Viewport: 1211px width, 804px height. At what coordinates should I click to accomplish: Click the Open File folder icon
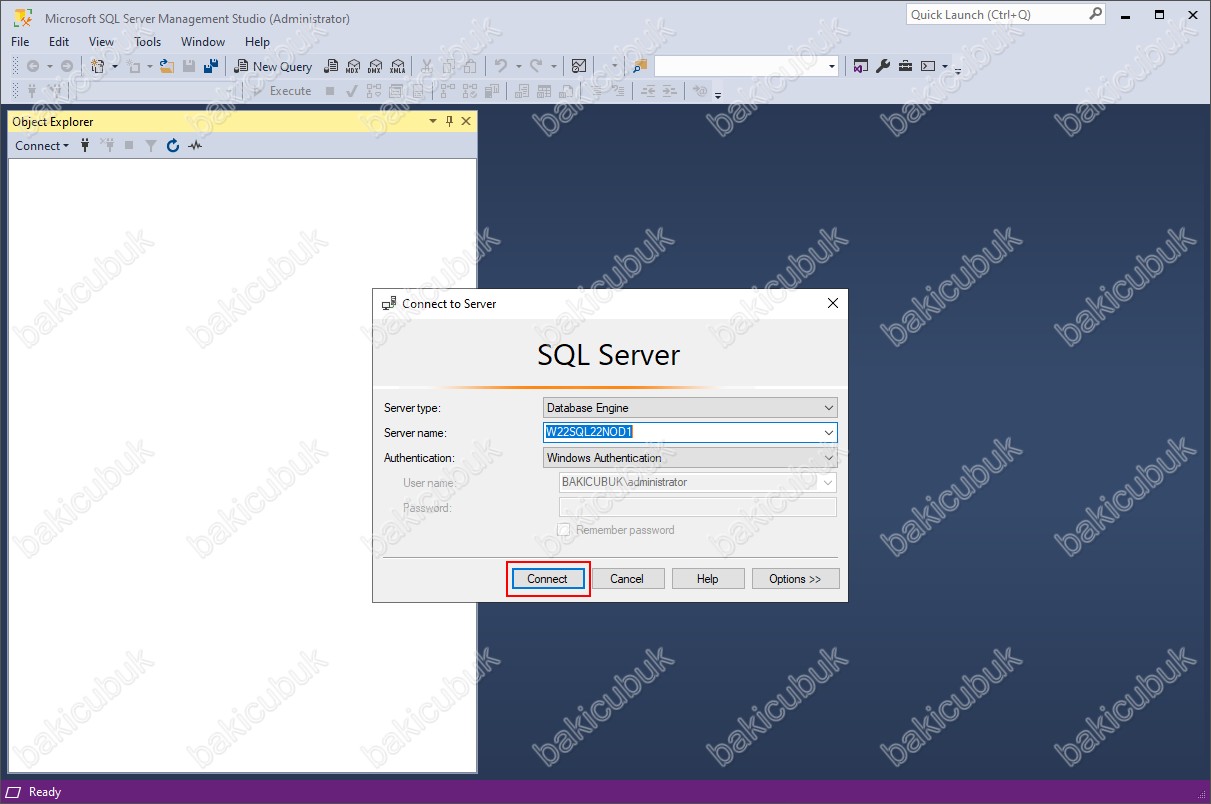click(x=167, y=66)
